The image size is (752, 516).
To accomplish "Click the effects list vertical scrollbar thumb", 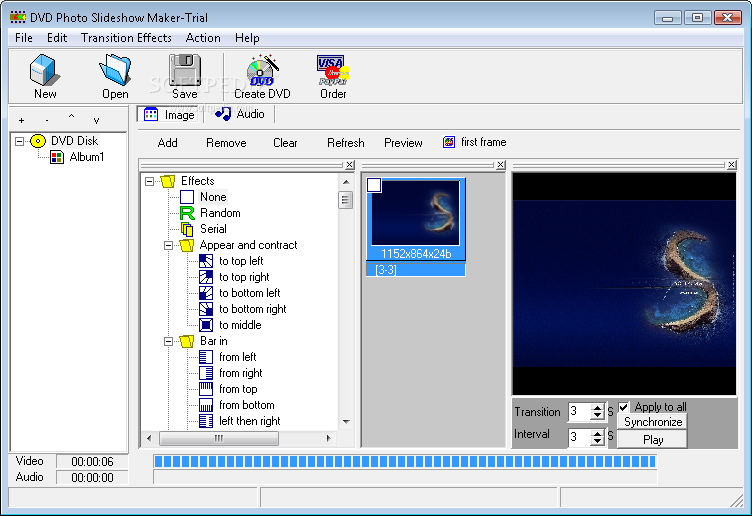I will [345, 199].
